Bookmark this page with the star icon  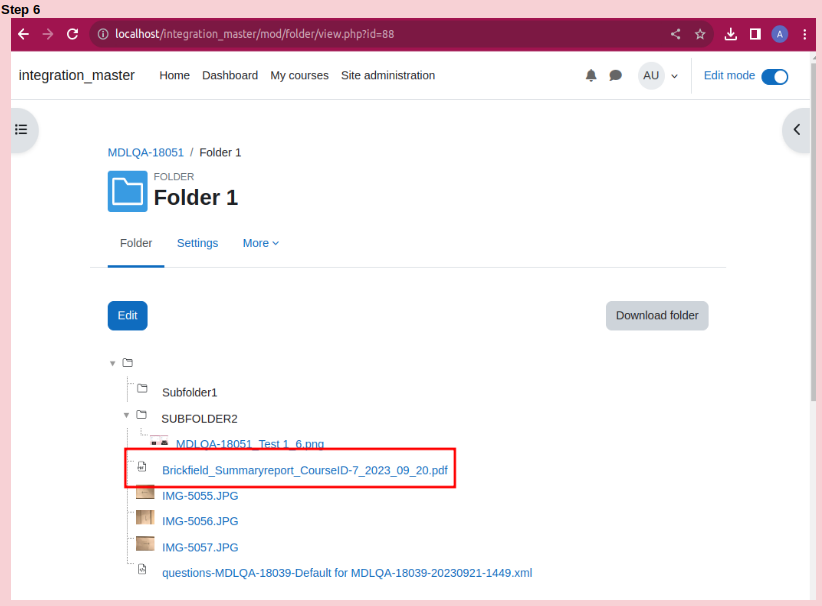coord(700,34)
